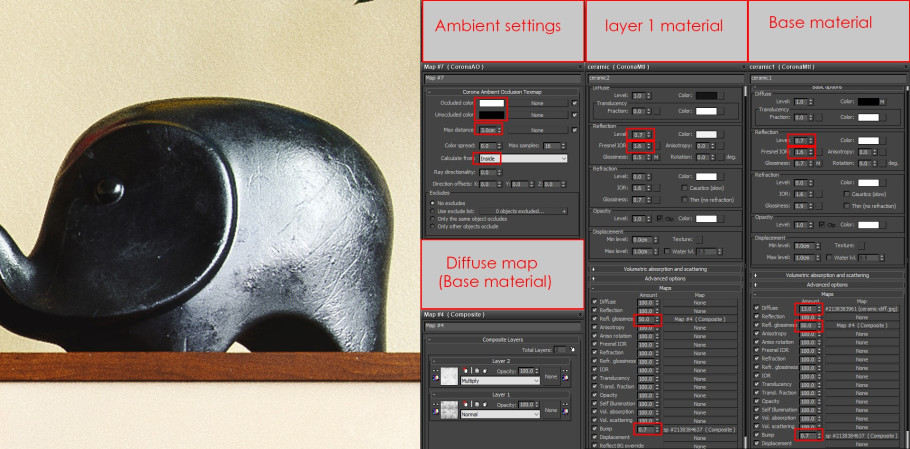This screenshot has height=449, width=910.
Task: Click add button next to excluded objects list
Action: click(x=563, y=212)
